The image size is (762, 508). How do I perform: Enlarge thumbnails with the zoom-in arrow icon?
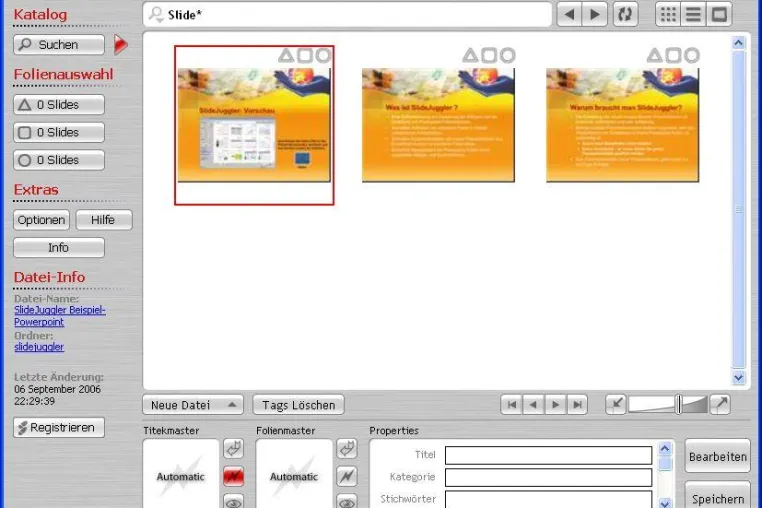pos(720,404)
